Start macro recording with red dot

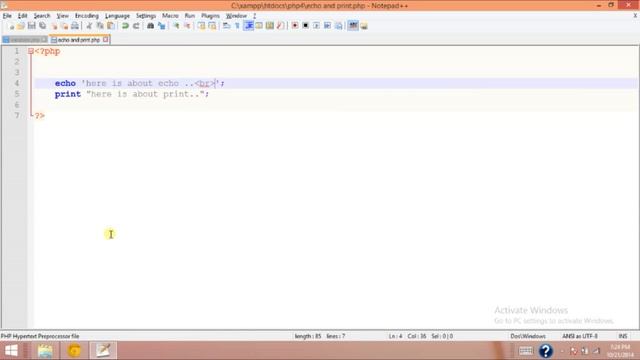click(295, 26)
